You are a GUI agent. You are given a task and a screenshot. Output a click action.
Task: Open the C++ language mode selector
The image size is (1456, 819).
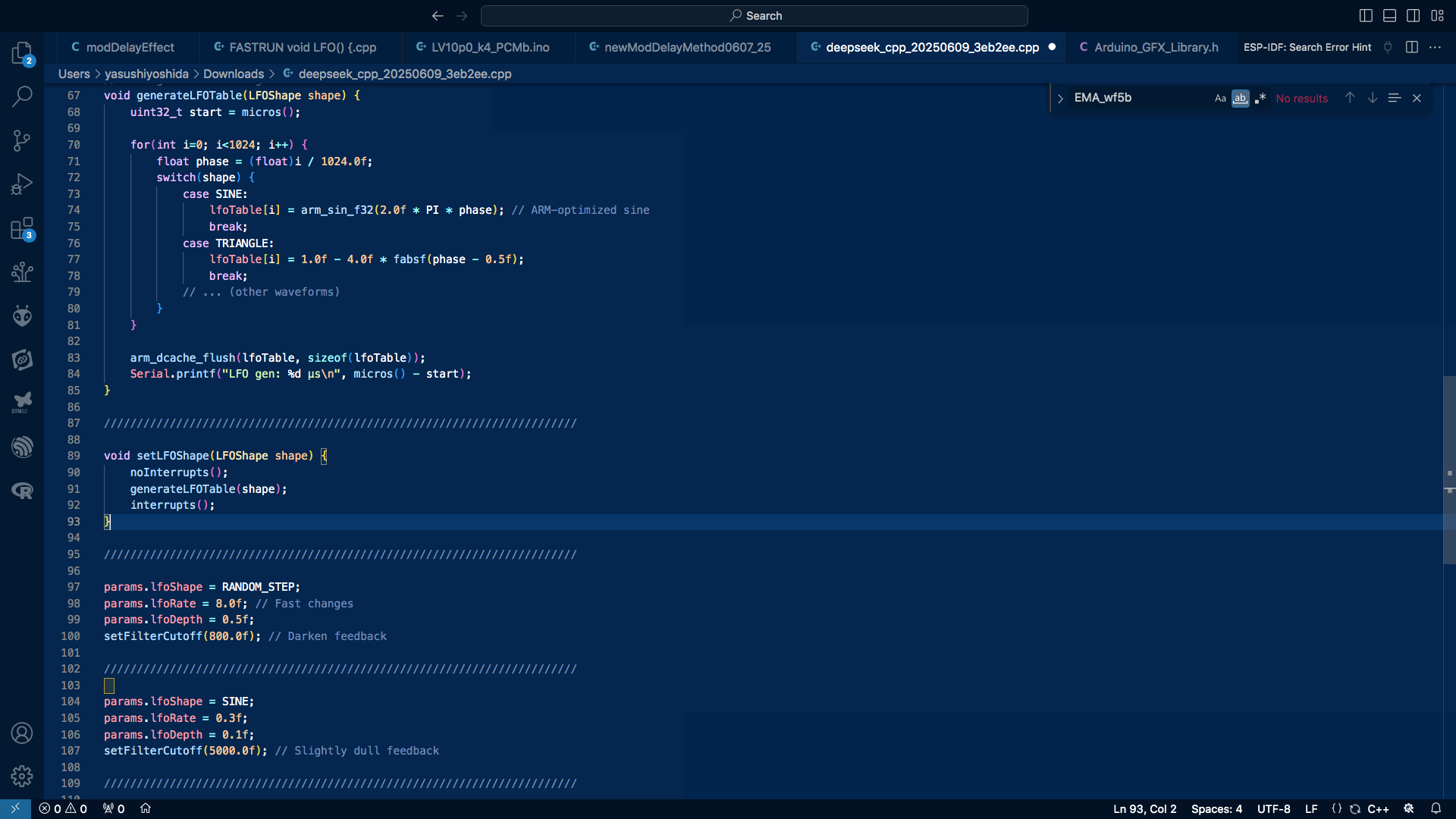coord(1378,809)
